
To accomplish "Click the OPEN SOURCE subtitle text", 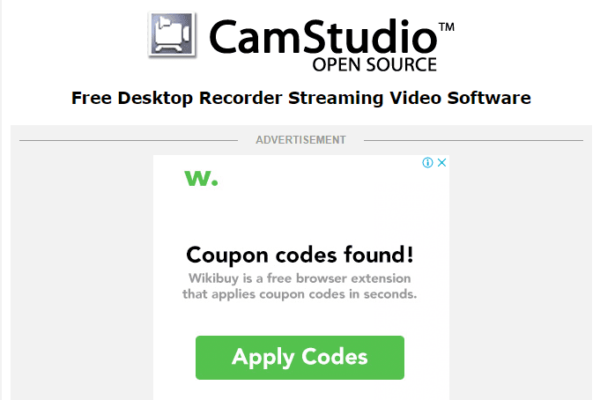I will 375,65.
